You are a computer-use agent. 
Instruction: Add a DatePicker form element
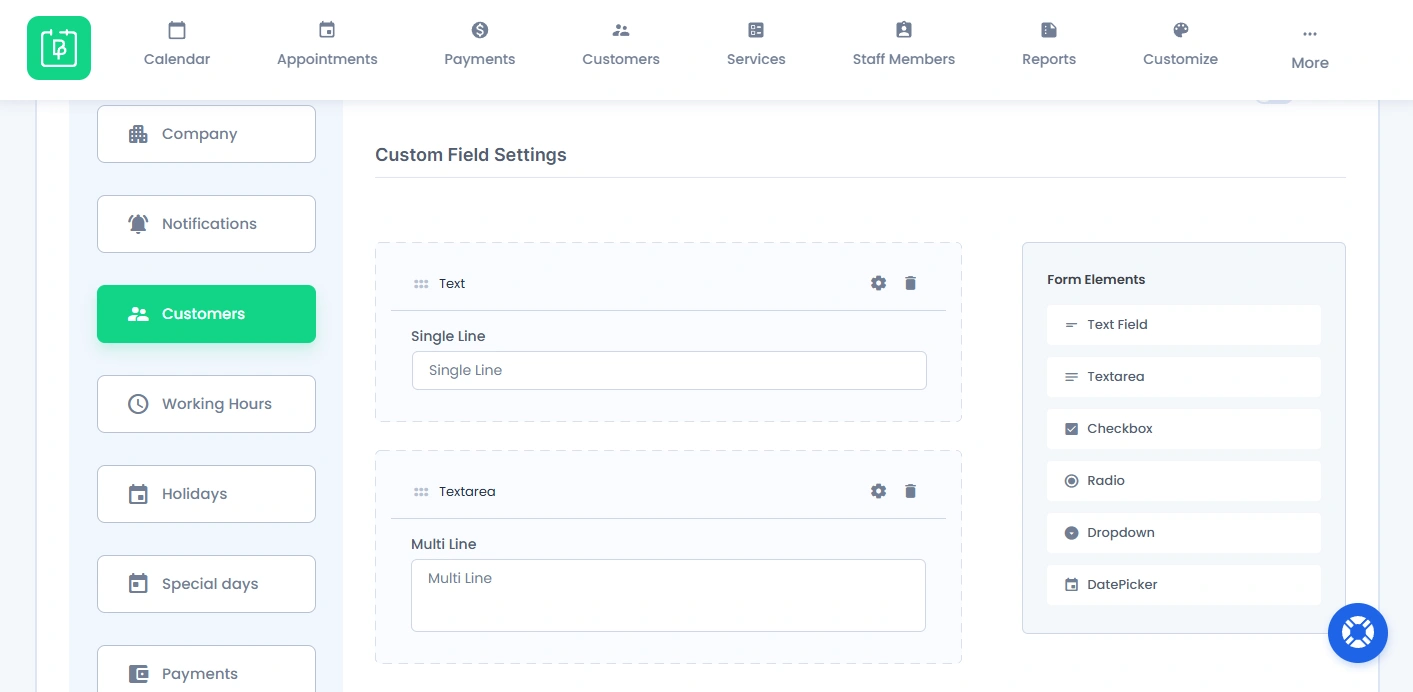click(x=1184, y=585)
